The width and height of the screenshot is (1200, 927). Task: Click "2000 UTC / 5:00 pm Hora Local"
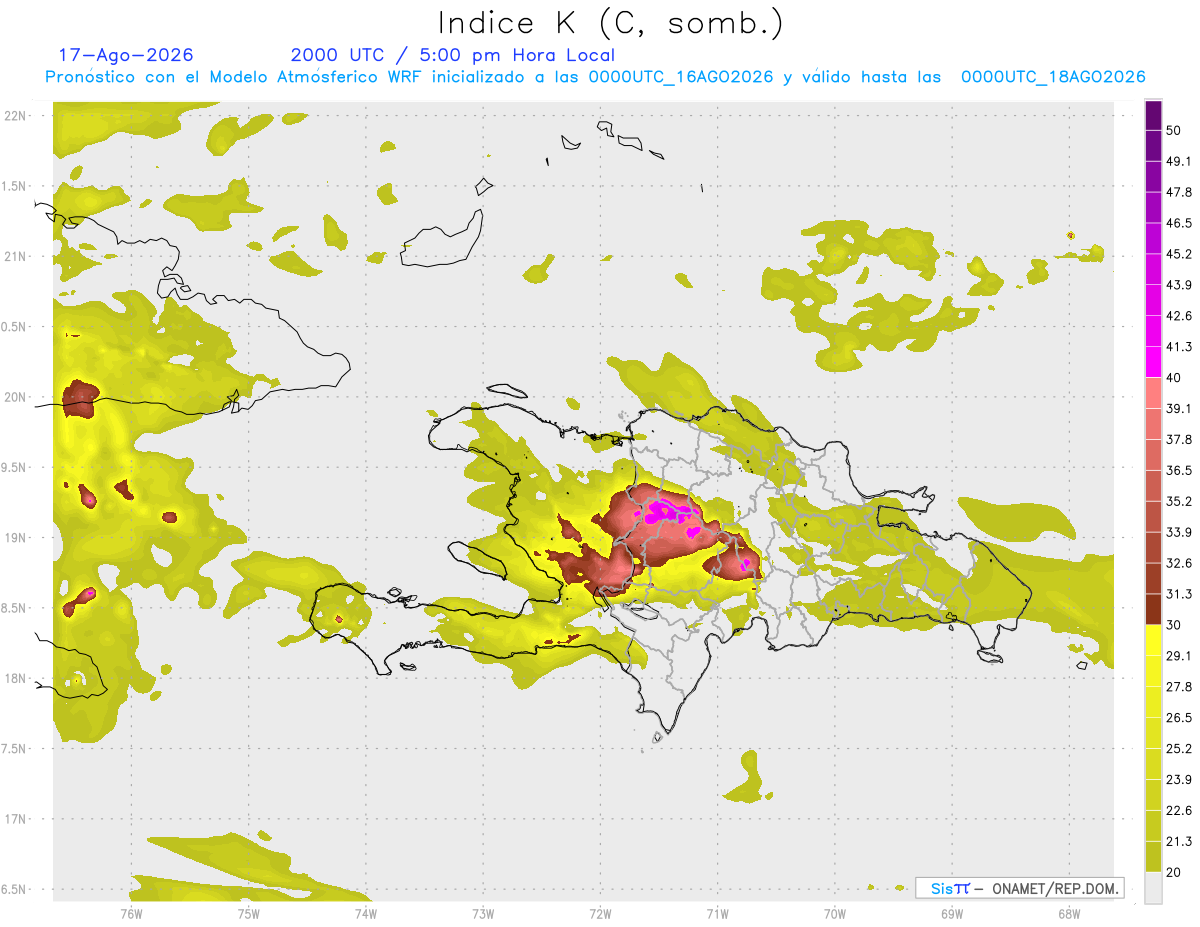tap(453, 55)
